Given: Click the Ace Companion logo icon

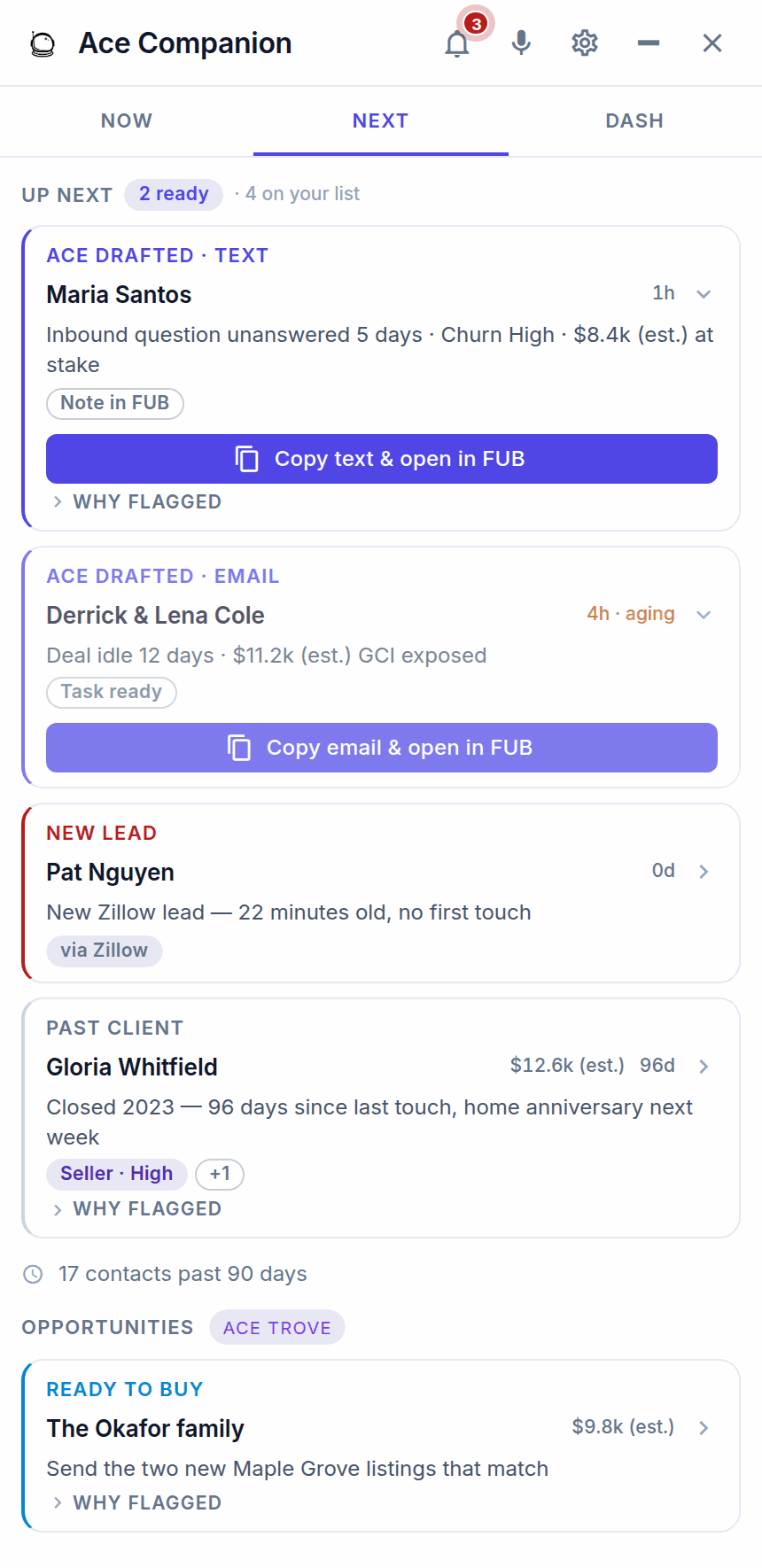Looking at the screenshot, I should tap(43, 43).
